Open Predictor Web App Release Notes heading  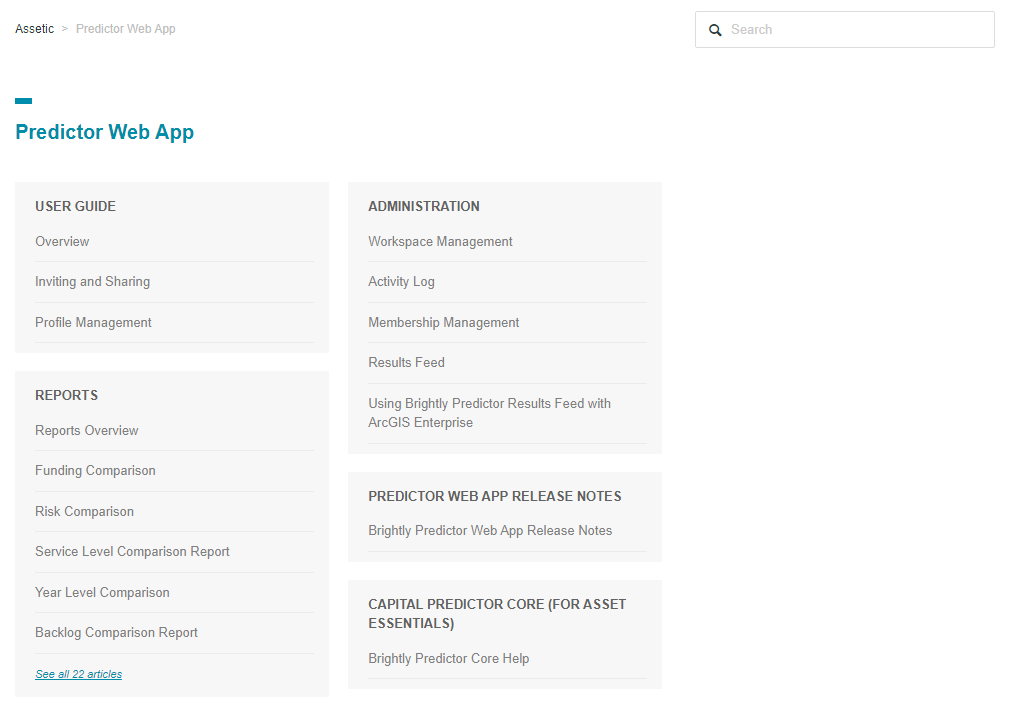495,496
